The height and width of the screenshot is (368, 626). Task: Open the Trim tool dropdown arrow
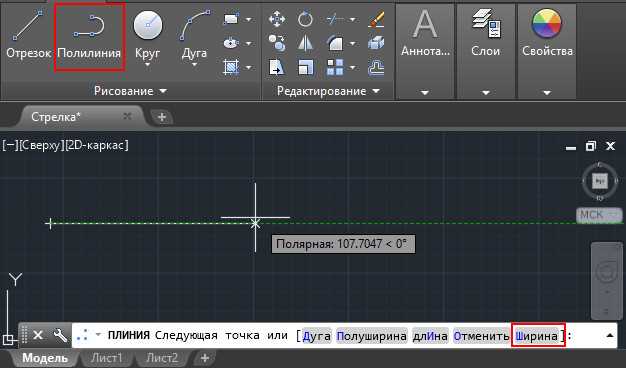[x=352, y=19]
